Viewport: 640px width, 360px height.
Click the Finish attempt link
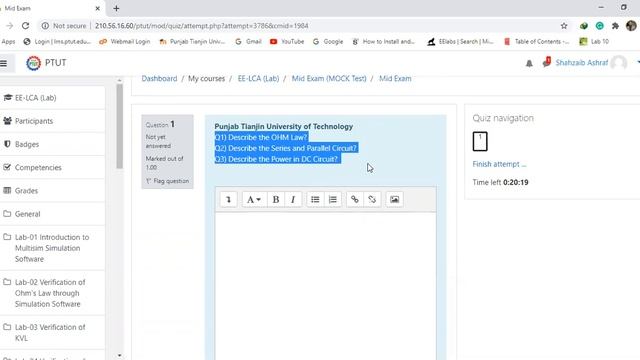click(x=499, y=164)
